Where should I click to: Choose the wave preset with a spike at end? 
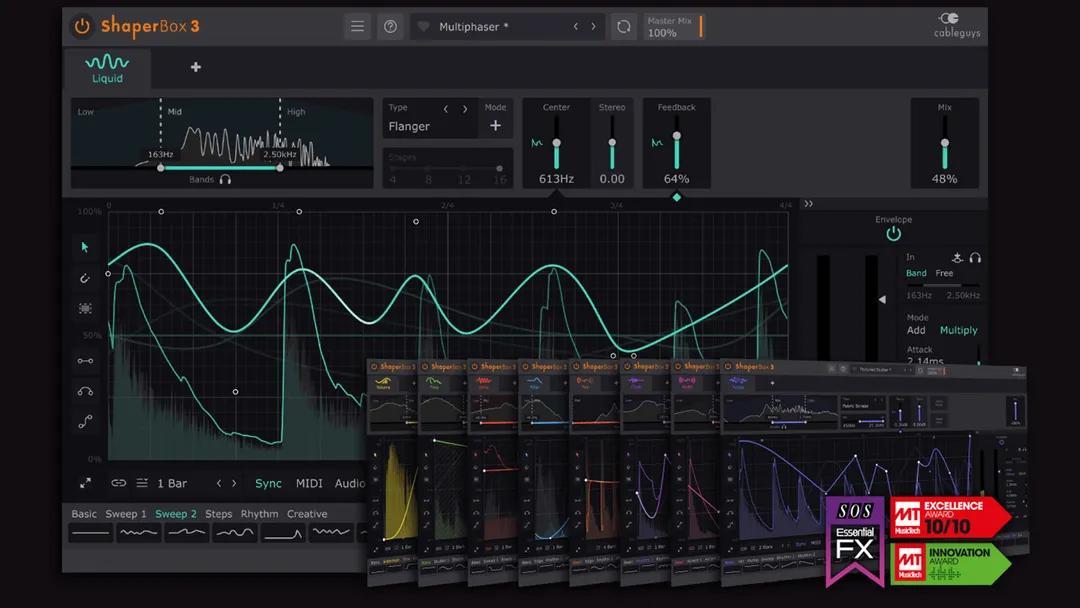[282, 532]
